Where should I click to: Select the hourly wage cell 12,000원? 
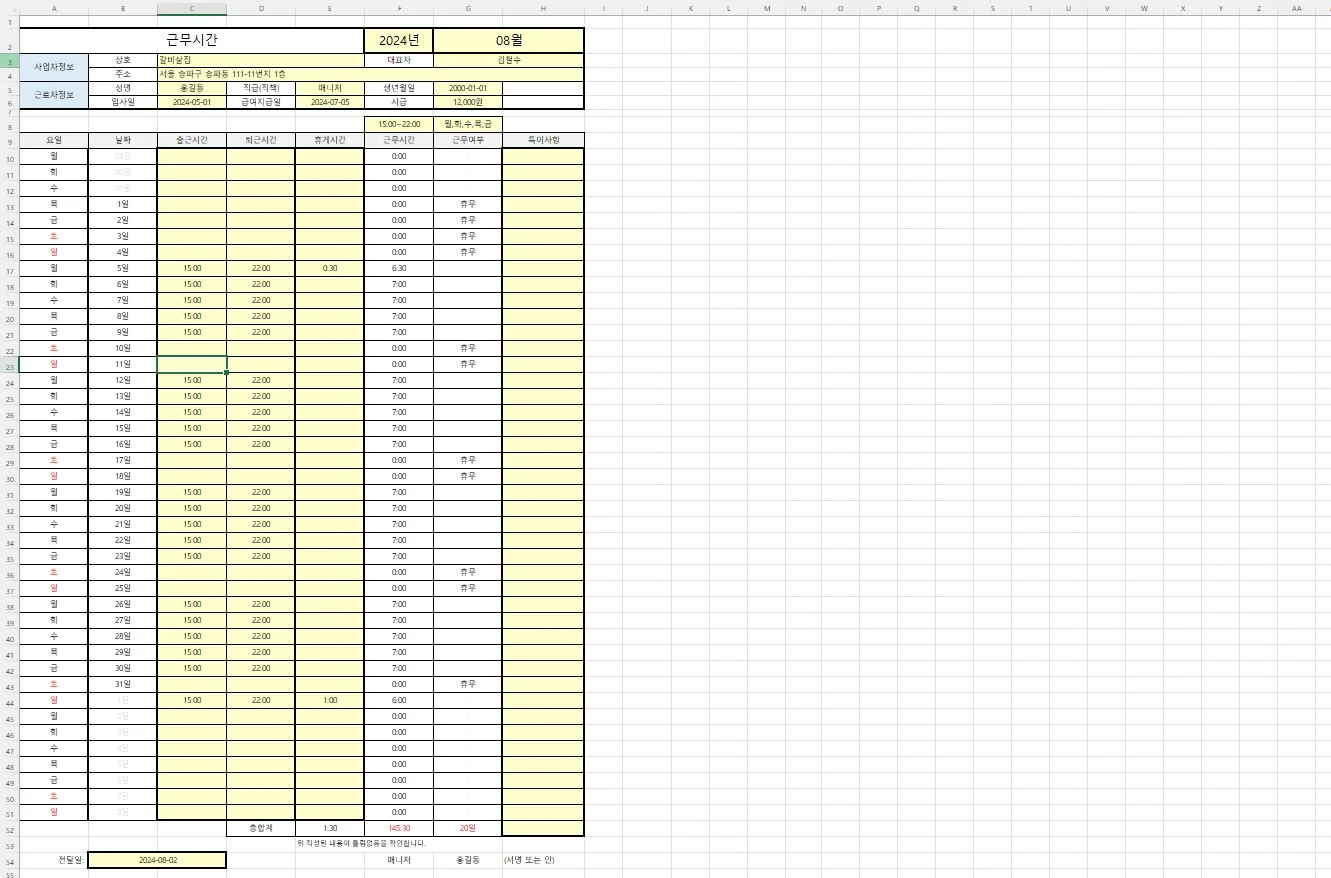(x=468, y=102)
